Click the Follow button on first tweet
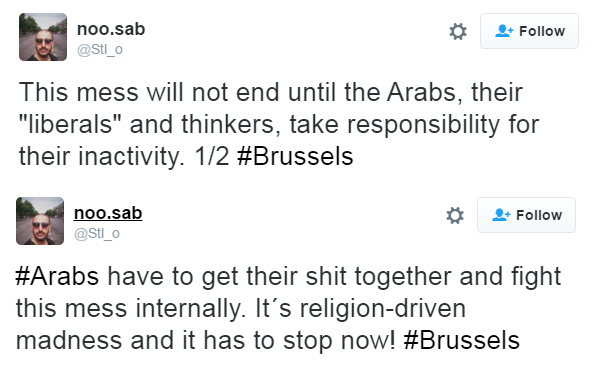This screenshot has width=600, height=375. 529,31
